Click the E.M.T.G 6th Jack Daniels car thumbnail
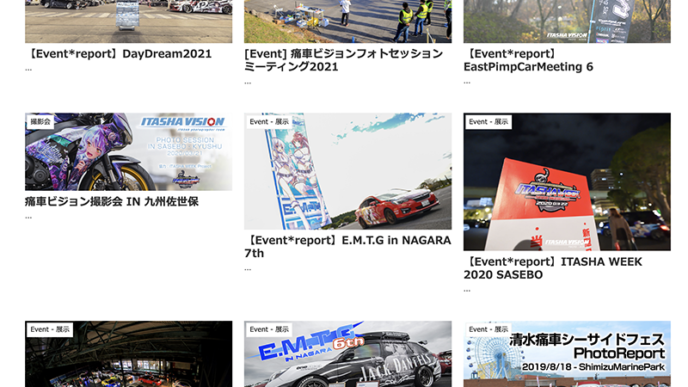Screen dimensions: 688x387 pyautogui.click(x=348, y=354)
